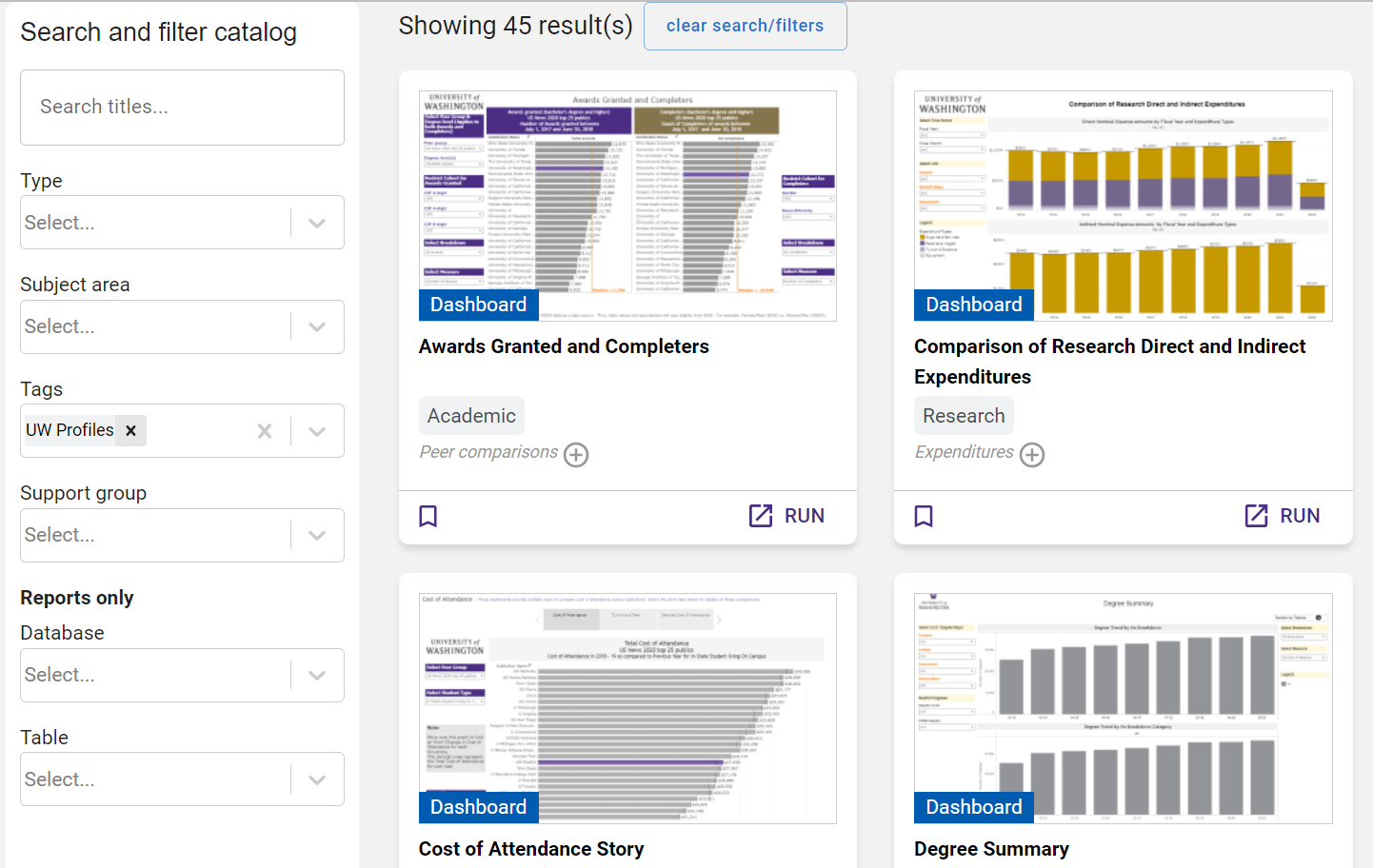Run the Comparison of Research Expenditures dashboard
Viewport: 1373px width, 868px height.
1283,516
